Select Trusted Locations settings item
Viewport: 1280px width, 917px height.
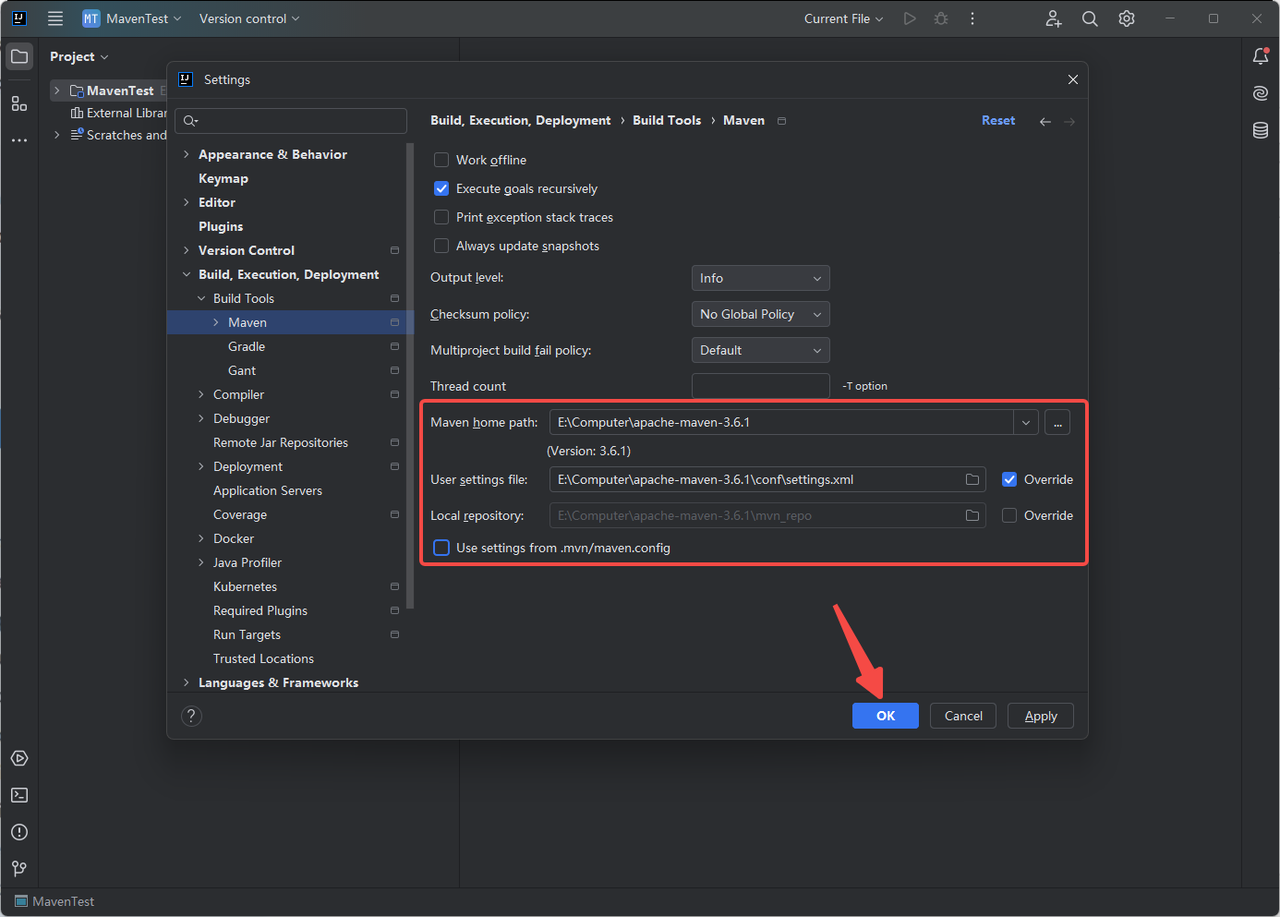tap(263, 658)
